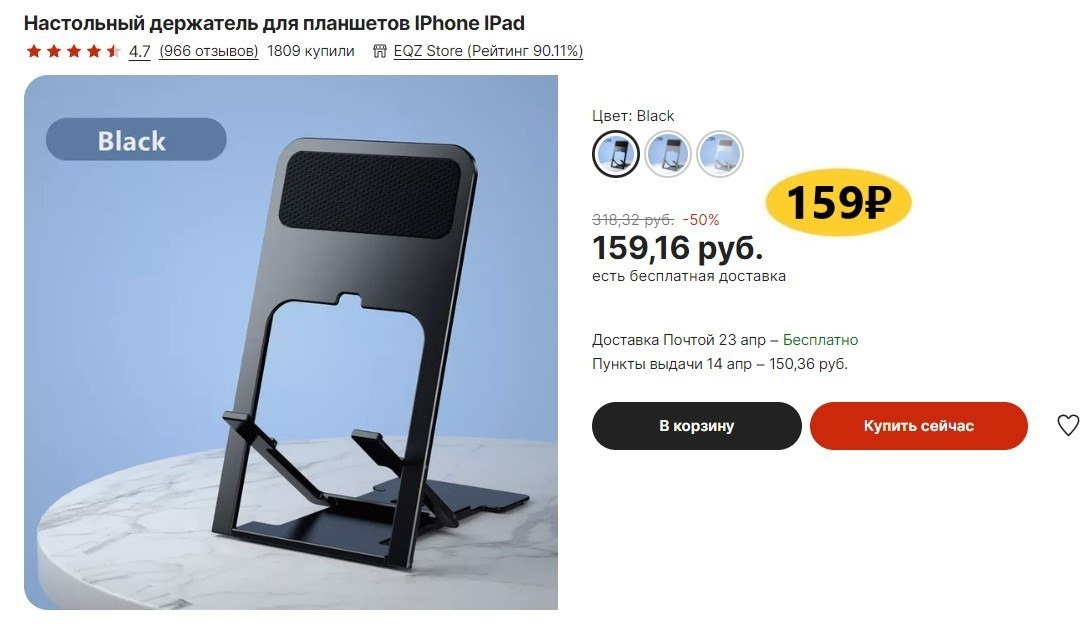Click the store icon beside EQZ Store

coord(379,51)
